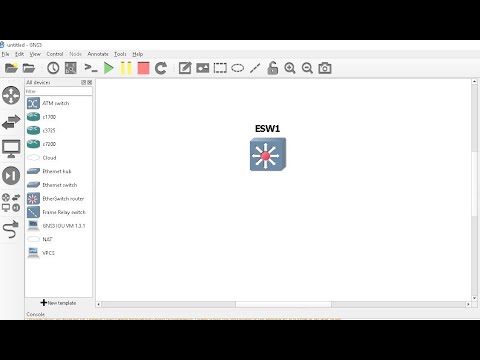Select the add note tool
Image resolution: width=480 pixels, height=360 pixels.
pos(185,68)
